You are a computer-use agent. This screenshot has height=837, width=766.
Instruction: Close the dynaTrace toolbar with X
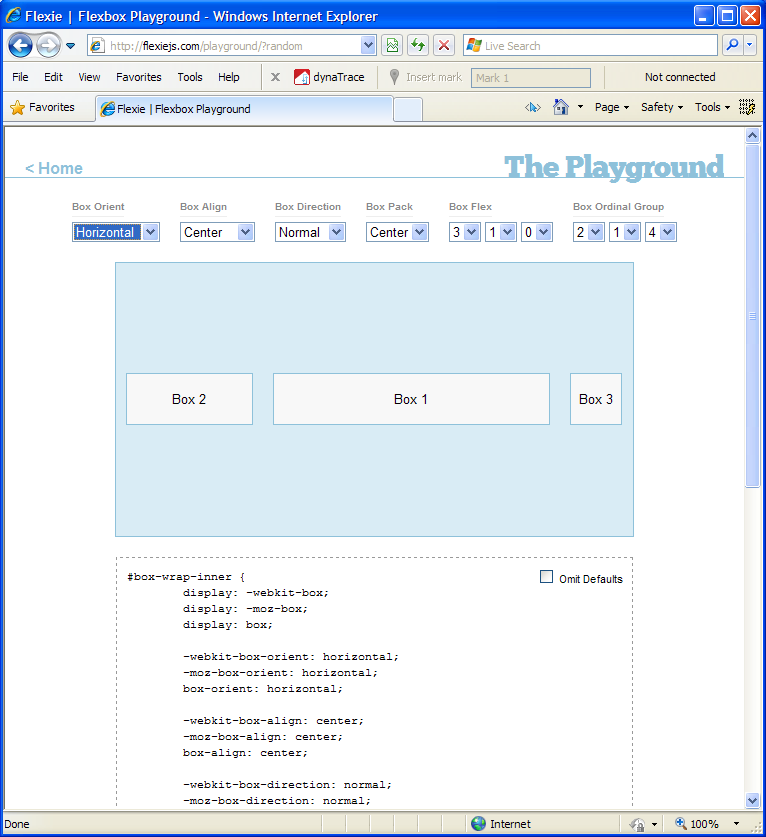(275, 77)
